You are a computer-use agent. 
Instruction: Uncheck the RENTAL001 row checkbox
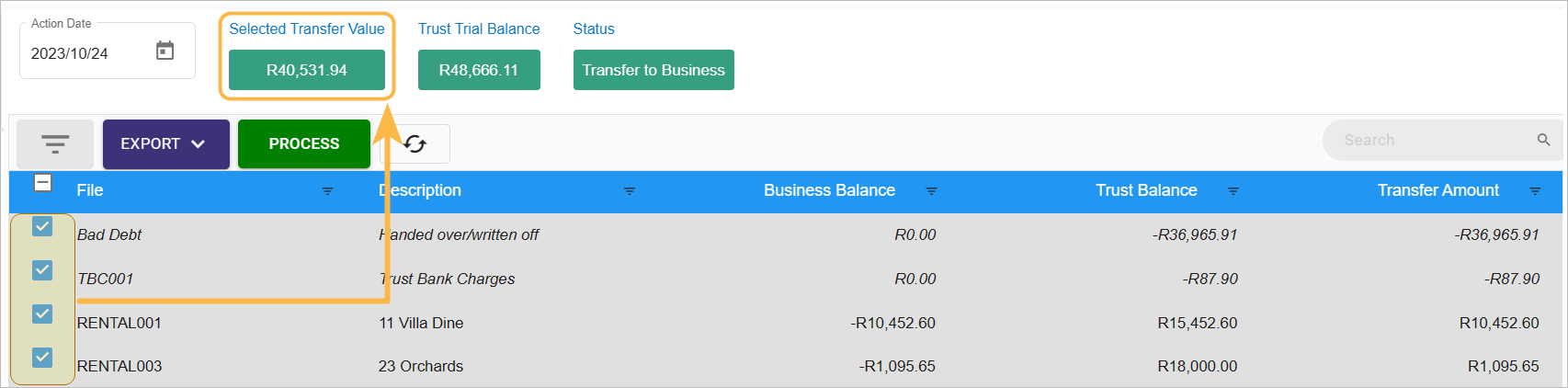[x=42, y=314]
